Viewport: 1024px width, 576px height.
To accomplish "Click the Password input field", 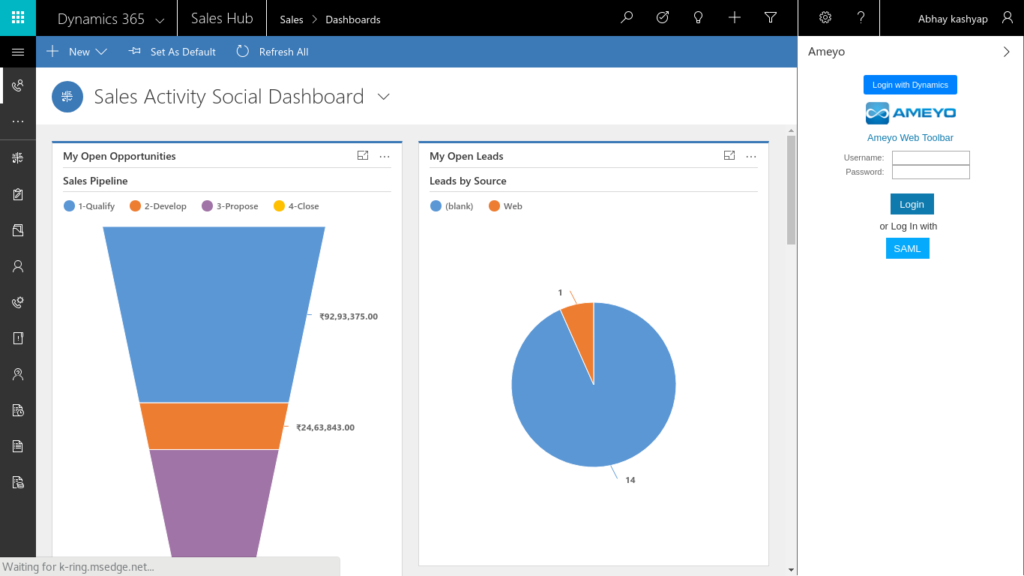I will (931, 172).
